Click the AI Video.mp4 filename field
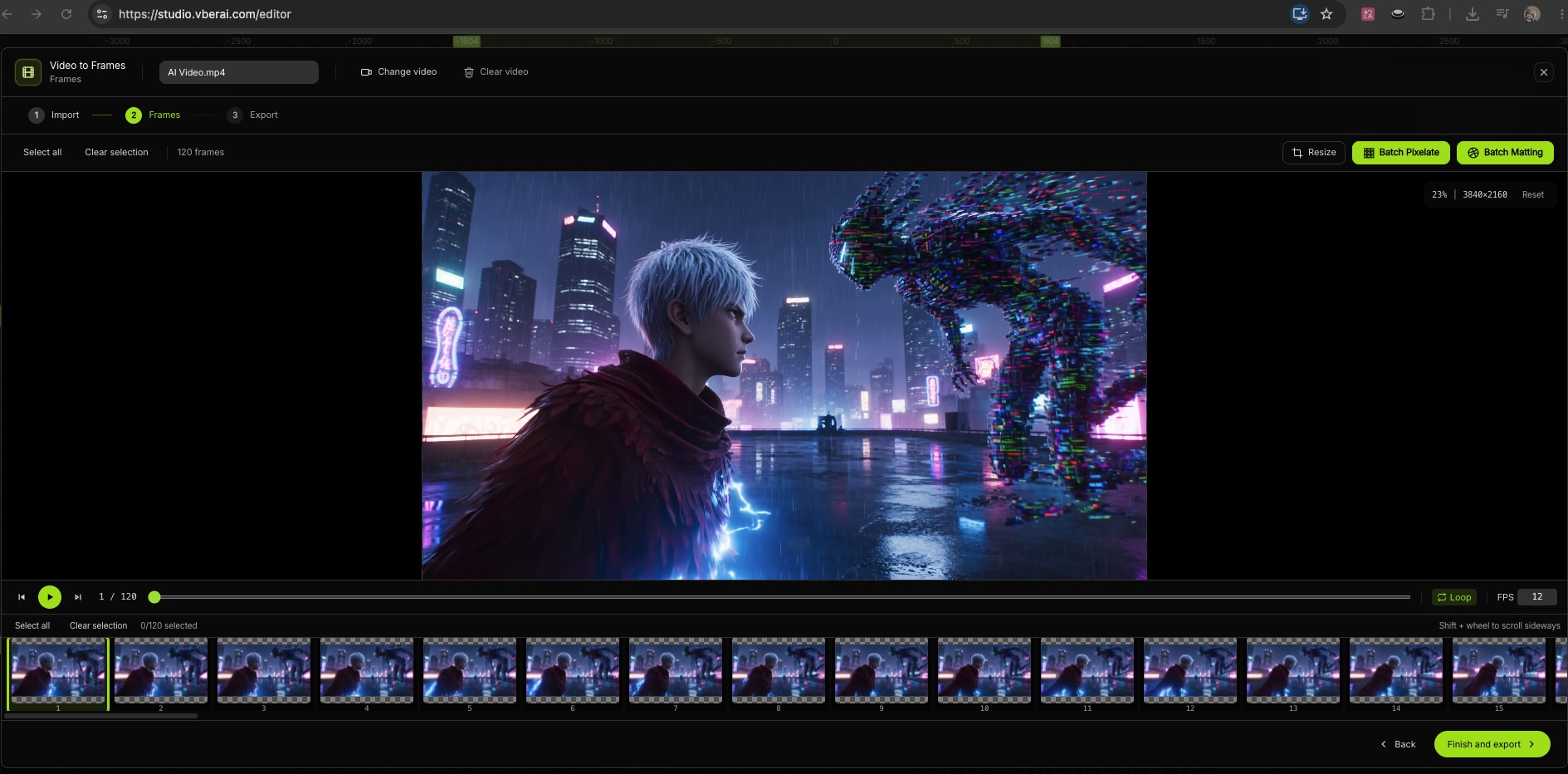 pyautogui.click(x=239, y=72)
